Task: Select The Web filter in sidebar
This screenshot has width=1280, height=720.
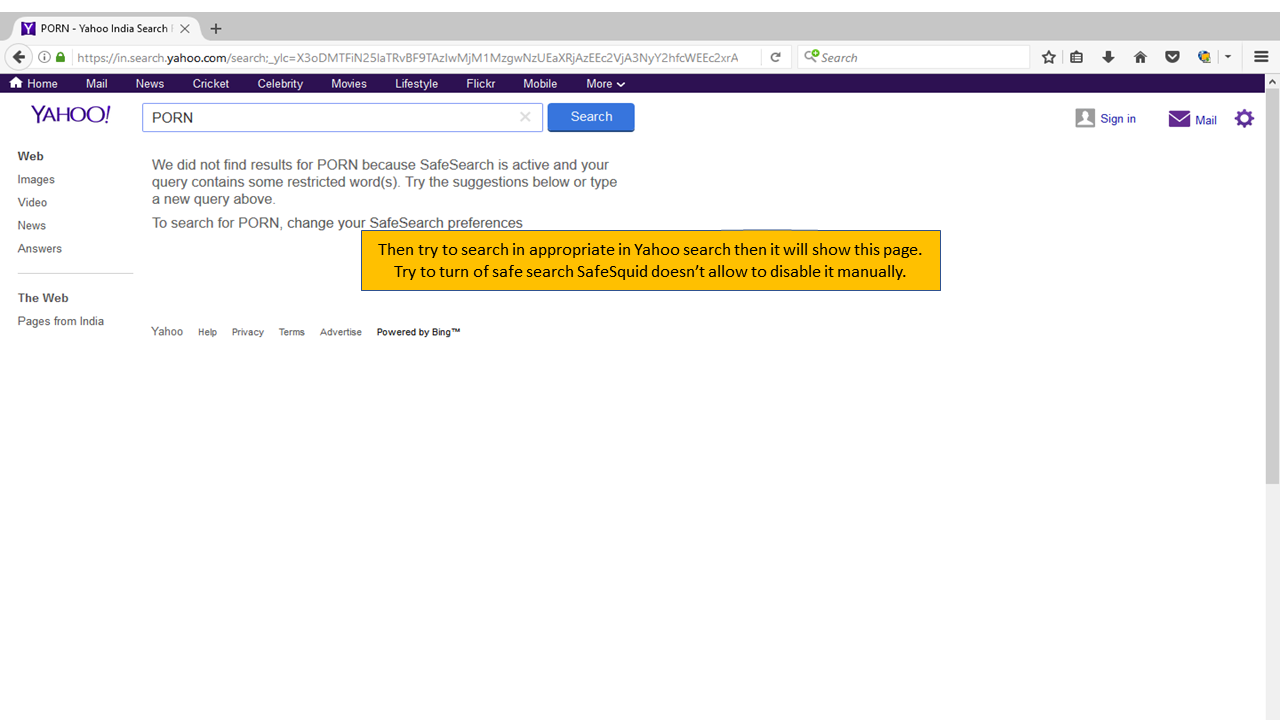Action: [43, 298]
